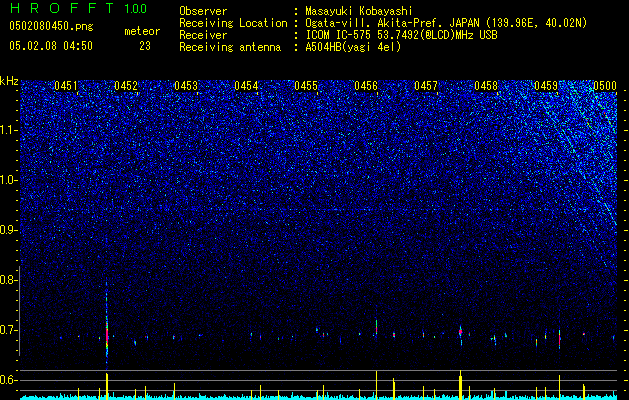The image size is (629, 400).
Task: Click the filename 0502080450.png
Action: click(51, 27)
